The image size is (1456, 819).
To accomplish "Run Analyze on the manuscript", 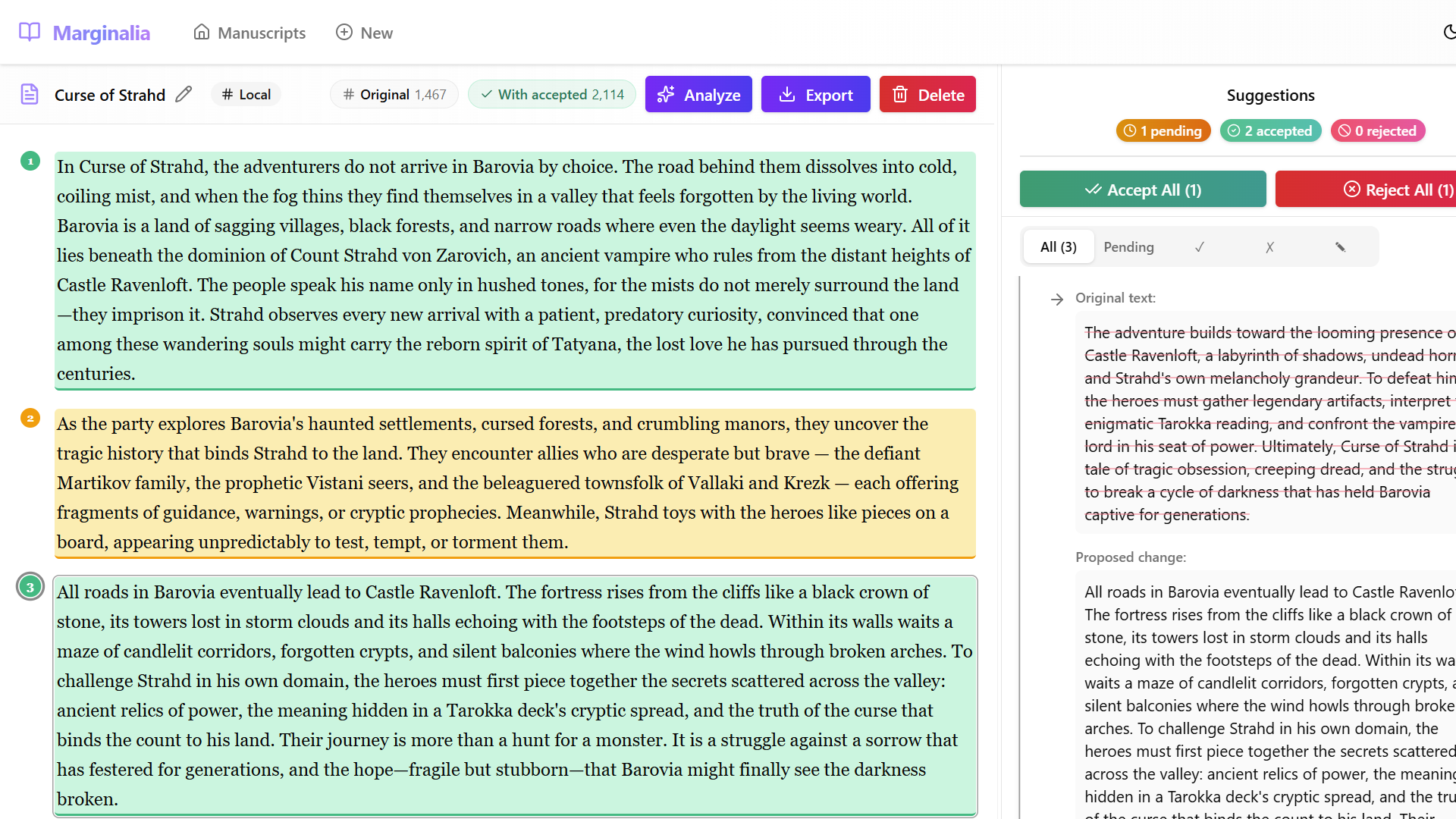I will click(x=698, y=94).
